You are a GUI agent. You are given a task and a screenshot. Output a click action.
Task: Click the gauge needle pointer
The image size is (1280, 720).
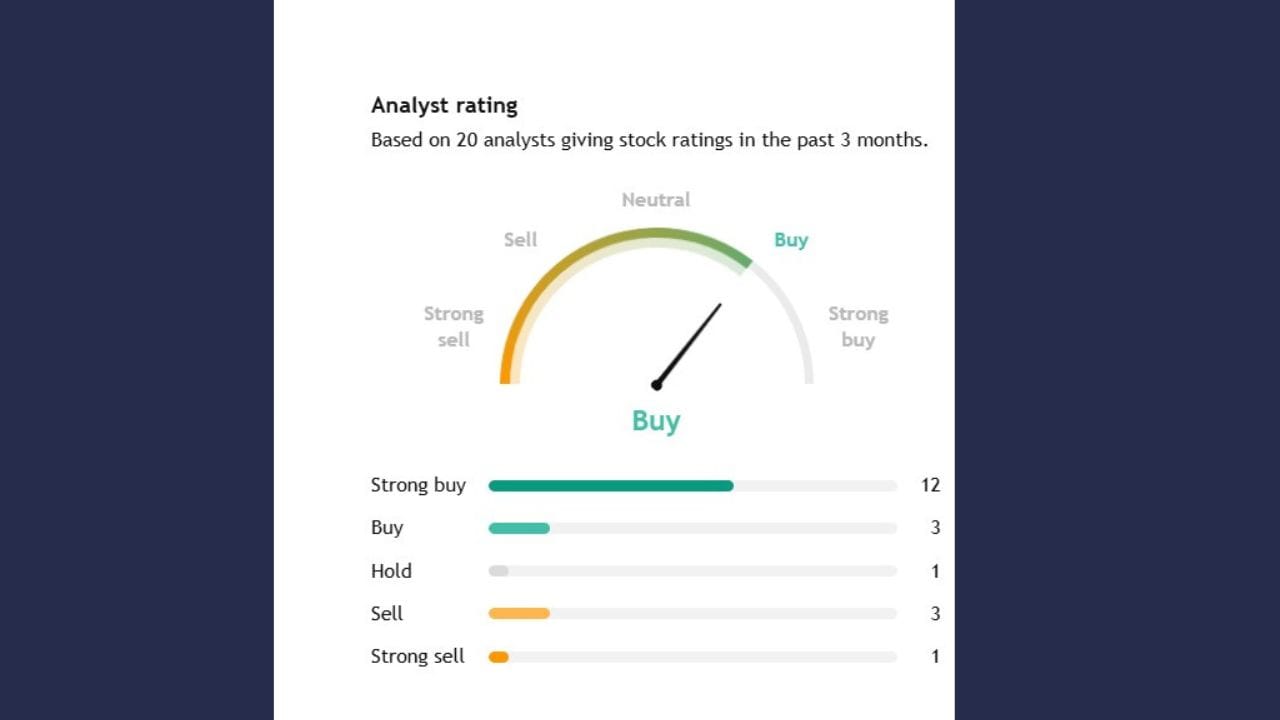[690, 343]
